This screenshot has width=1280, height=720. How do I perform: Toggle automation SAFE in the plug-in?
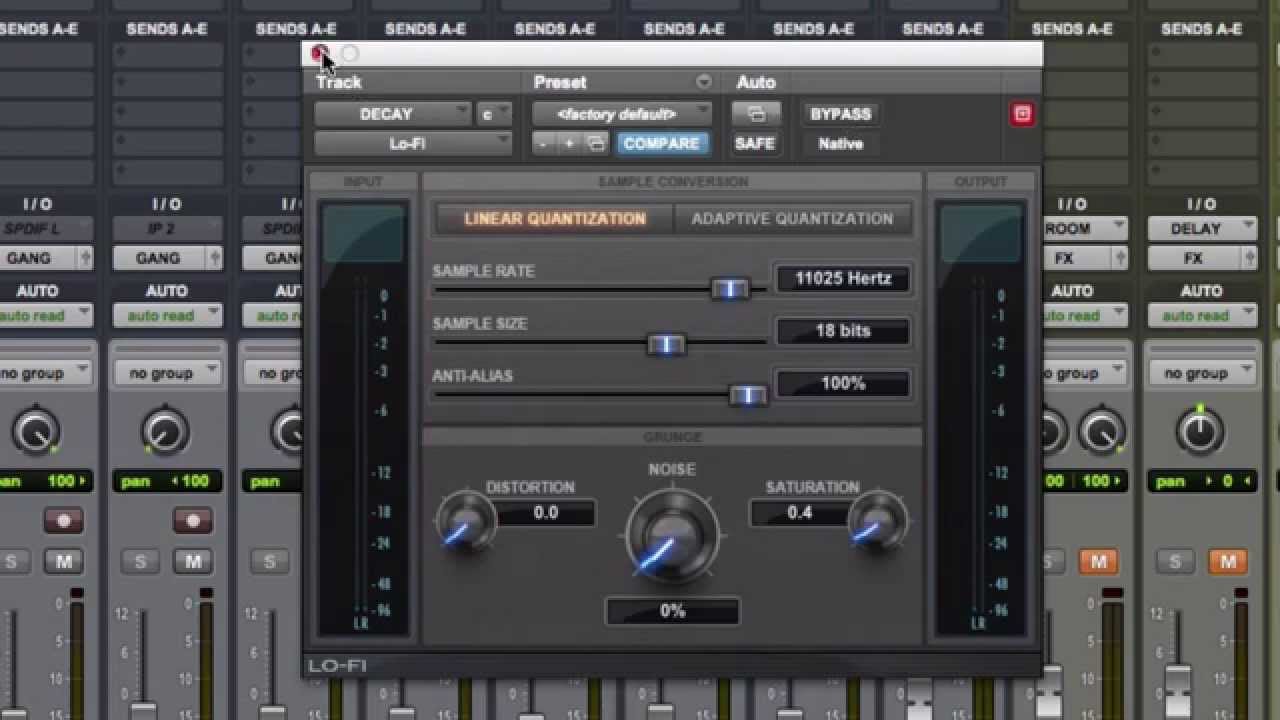point(755,144)
